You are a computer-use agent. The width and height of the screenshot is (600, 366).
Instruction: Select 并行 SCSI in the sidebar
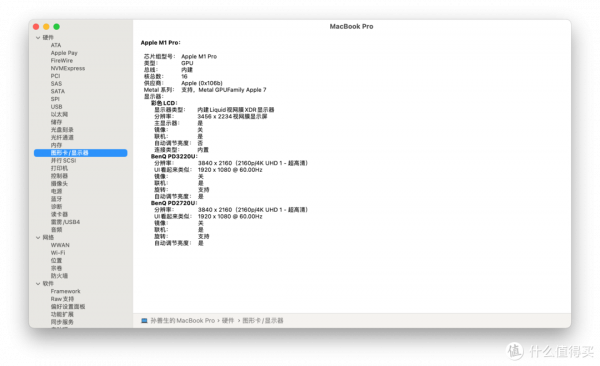pos(64,160)
